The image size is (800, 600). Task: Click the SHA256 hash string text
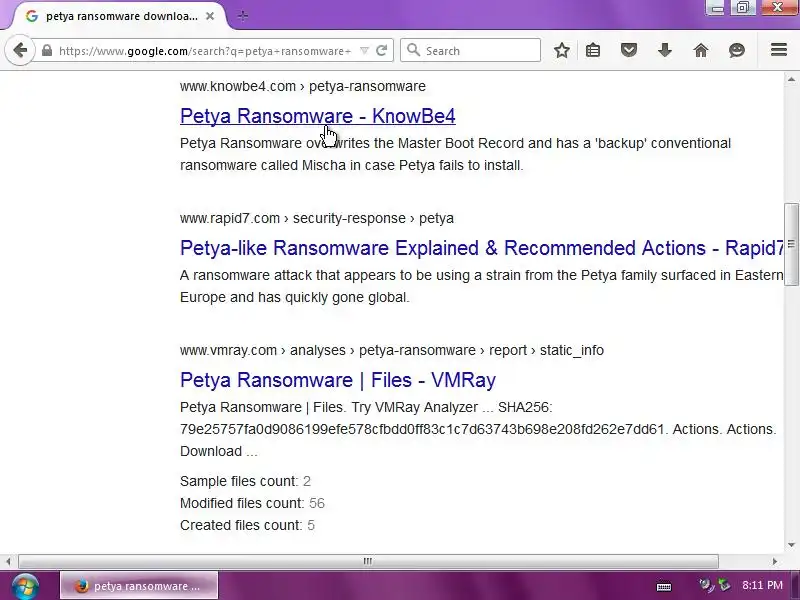coord(422,430)
